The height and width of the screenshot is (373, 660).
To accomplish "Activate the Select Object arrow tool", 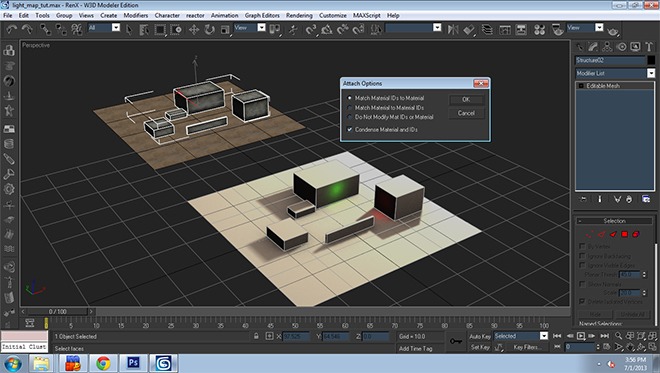I will pyautogui.click(x=129, y=29).
